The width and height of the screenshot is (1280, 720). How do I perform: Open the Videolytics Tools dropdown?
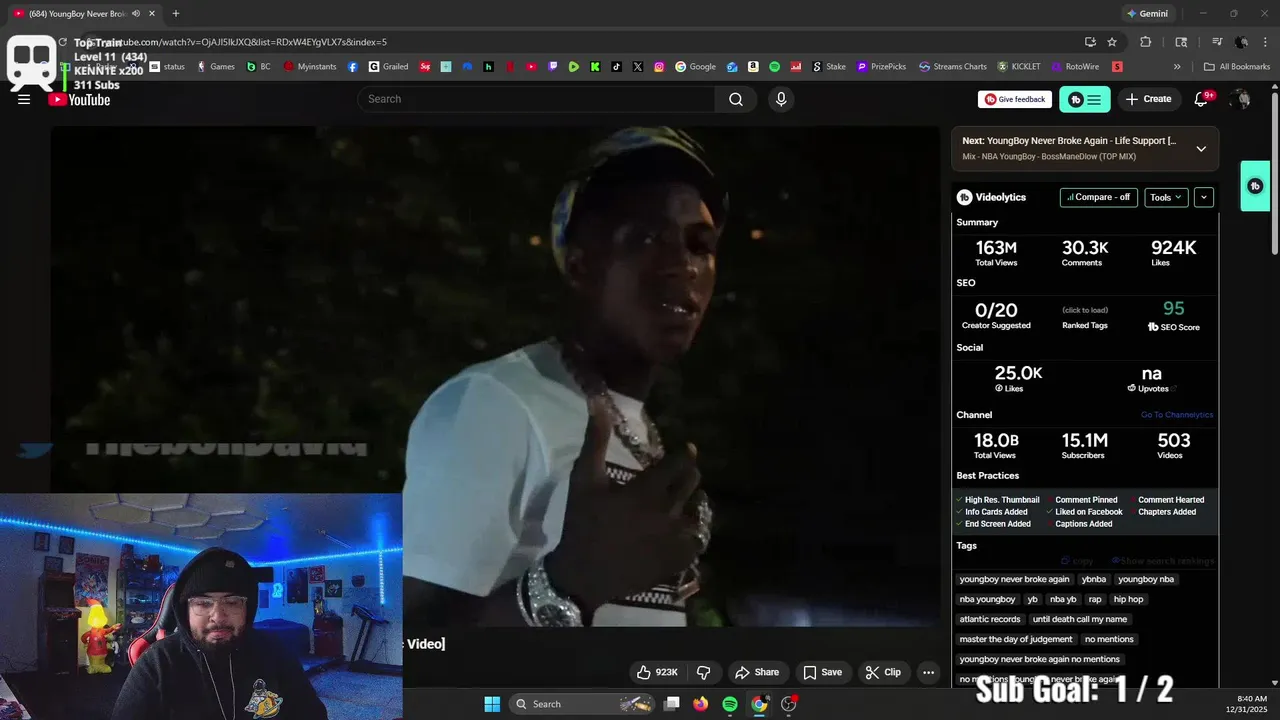[1166, 197]
